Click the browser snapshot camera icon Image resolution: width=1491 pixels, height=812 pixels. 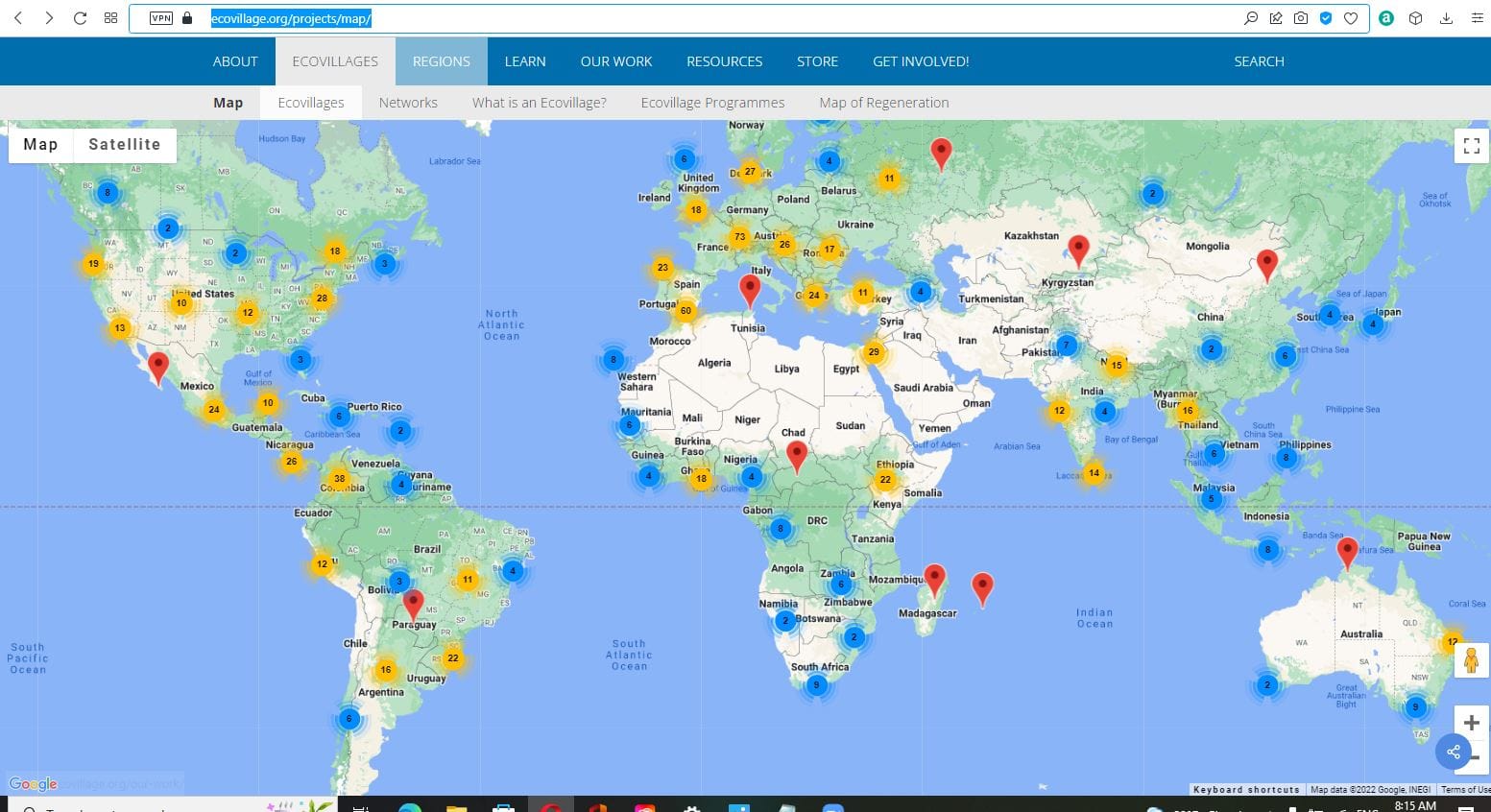coord(1300,18)
